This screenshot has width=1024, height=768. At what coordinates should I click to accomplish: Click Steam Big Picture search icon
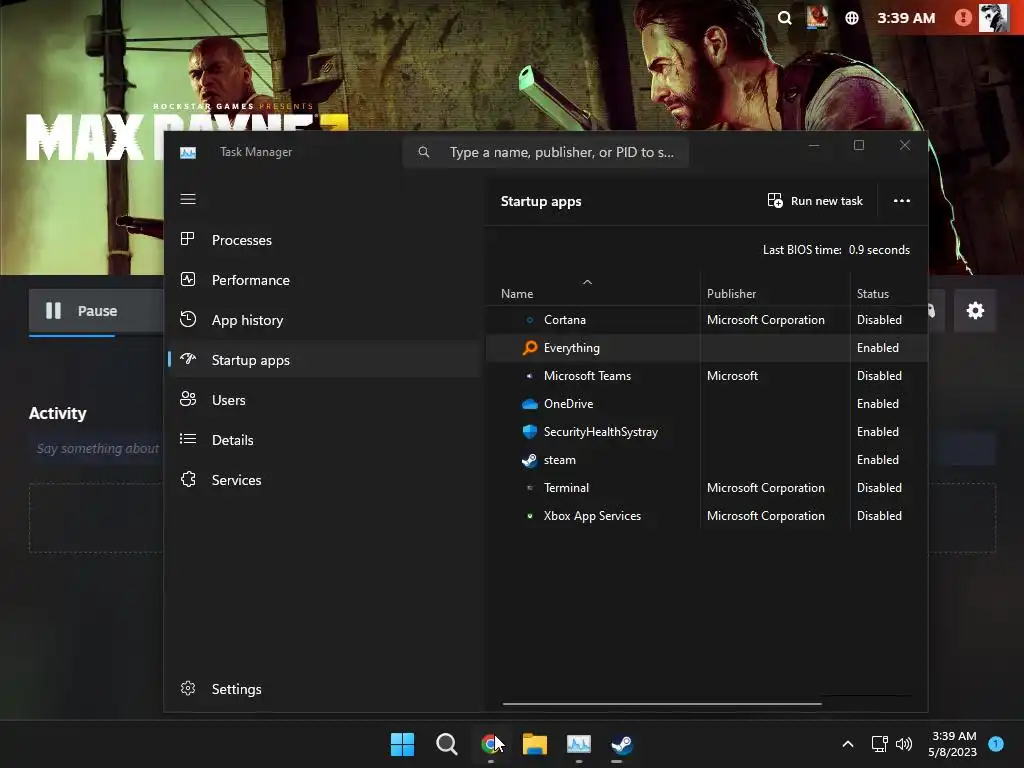pyautogui.click(x=784, y=18)
